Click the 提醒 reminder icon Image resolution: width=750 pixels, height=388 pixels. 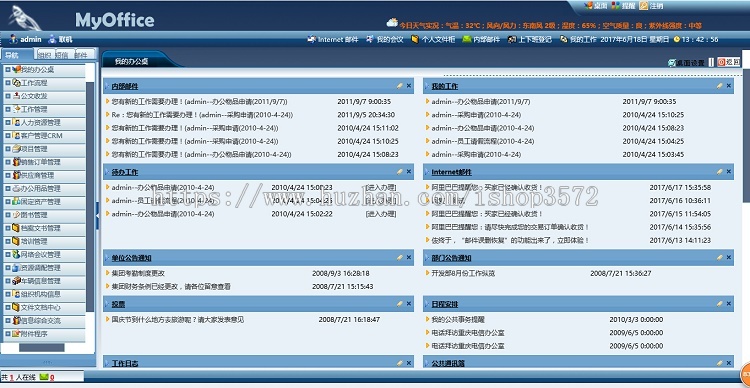point(616,6)
